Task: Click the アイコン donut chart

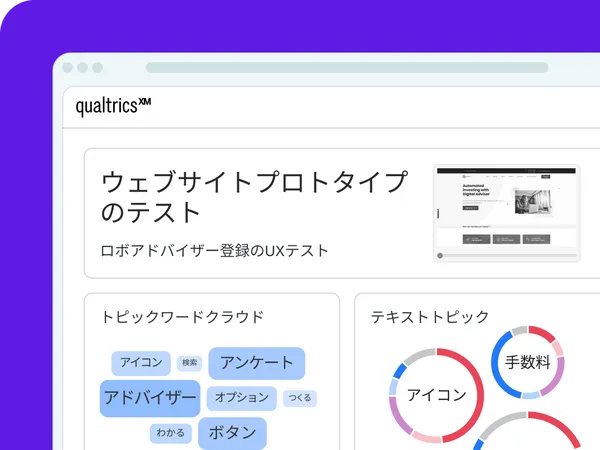Action: [x=437, y=395]
